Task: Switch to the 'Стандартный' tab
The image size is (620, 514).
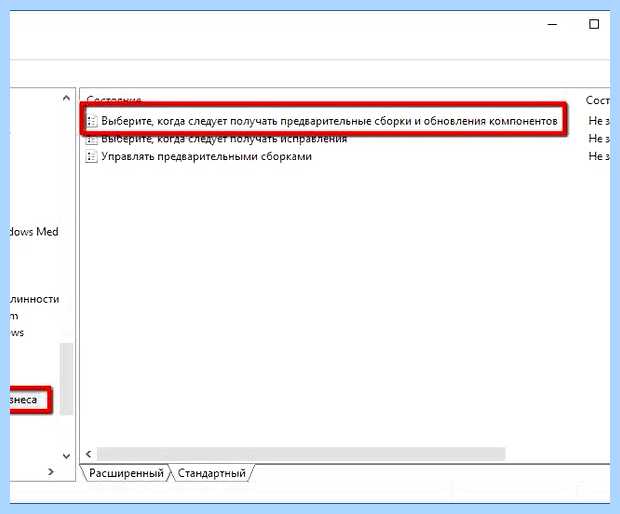Action: 212,473
